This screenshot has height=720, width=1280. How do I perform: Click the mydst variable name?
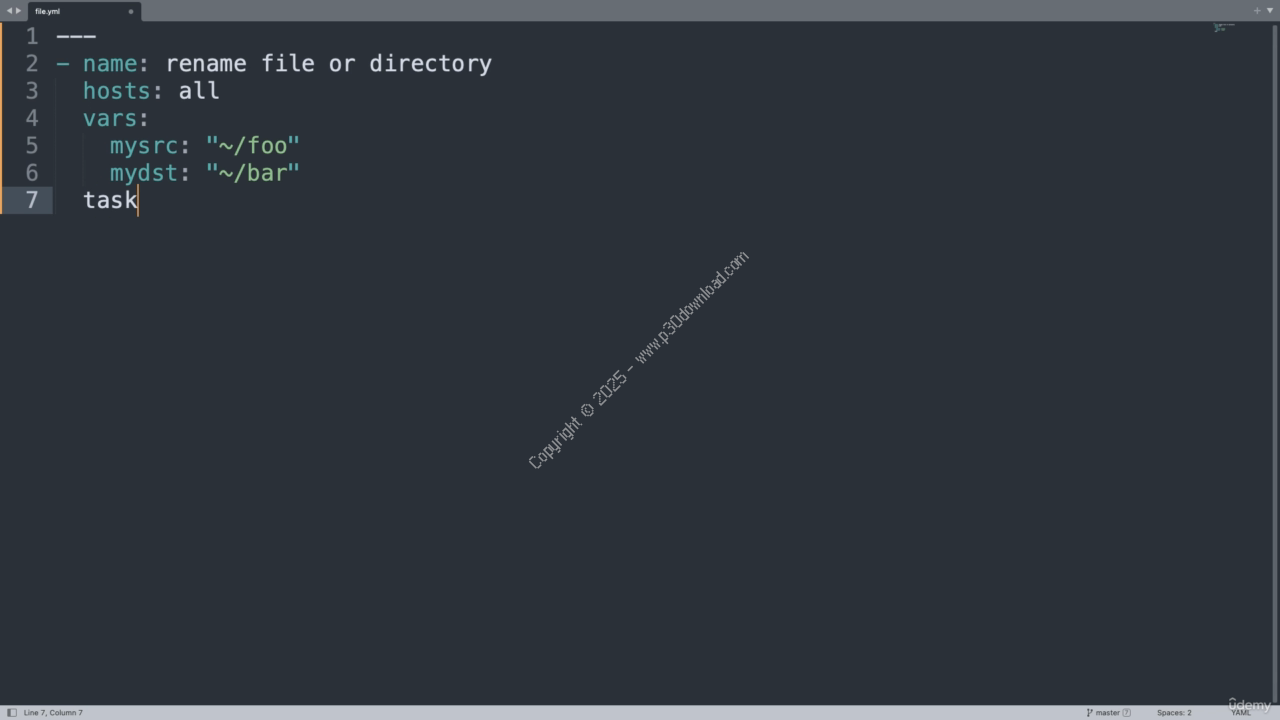click(x=143, y=173)
